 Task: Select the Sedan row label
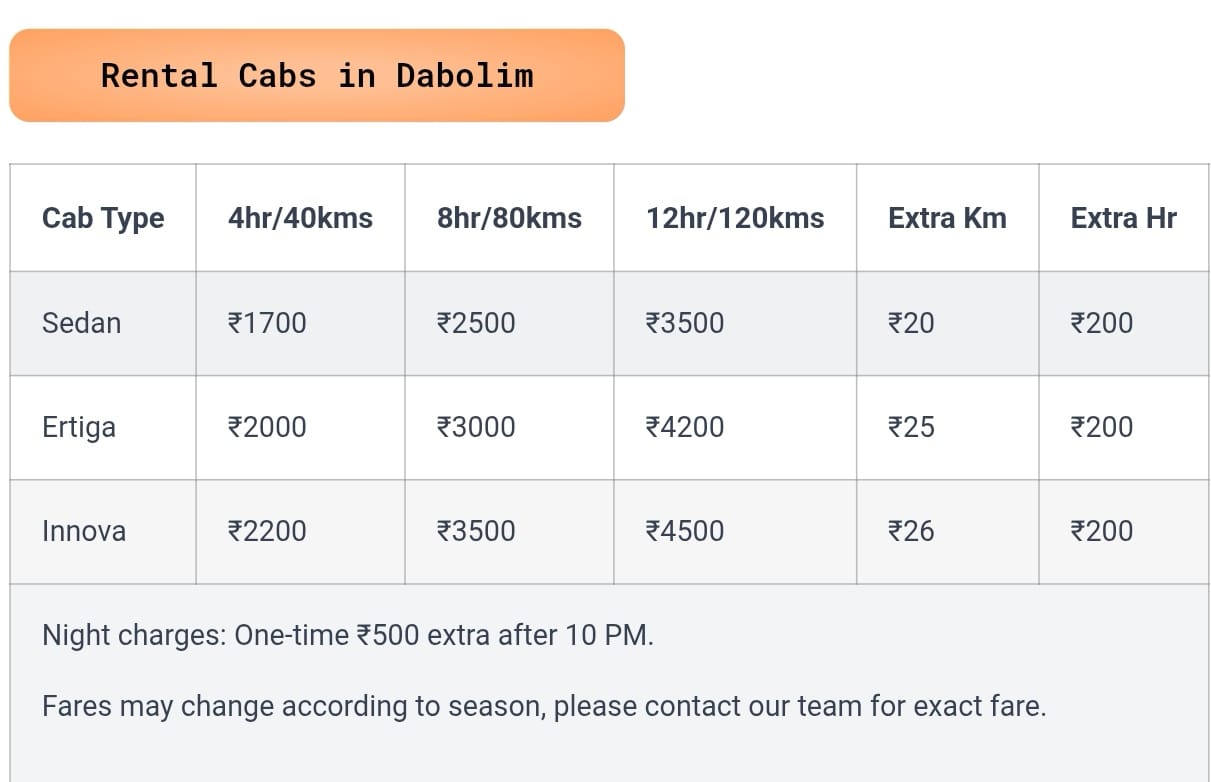(81, 323)
